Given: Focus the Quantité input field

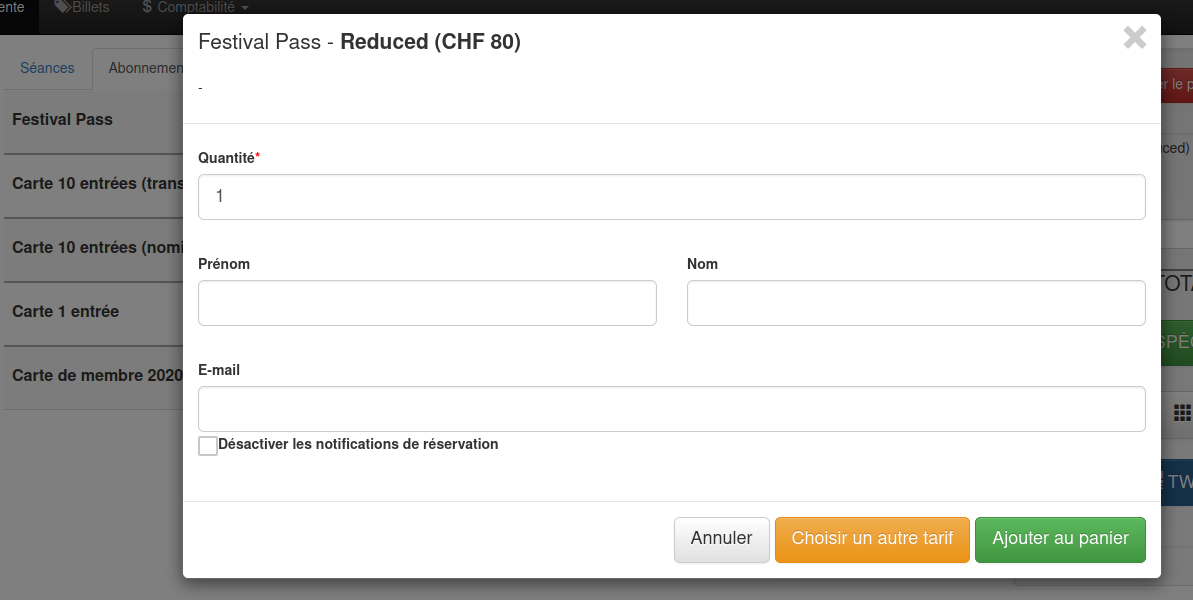Looking at the screenshot, I should coord(671,197).
